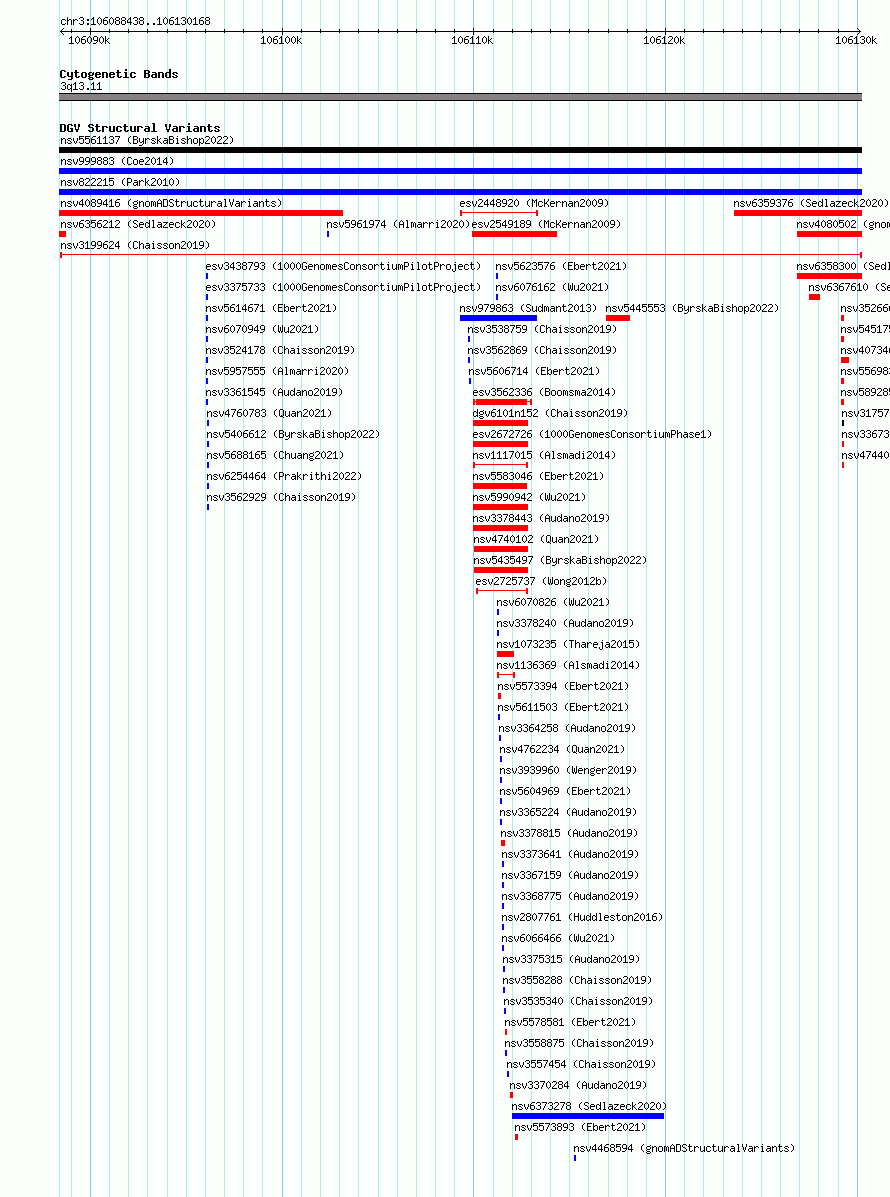Viewport: 890px width, 1197px height.
Task: Click the red bar under nsv6358300
Action: (829, 276)
